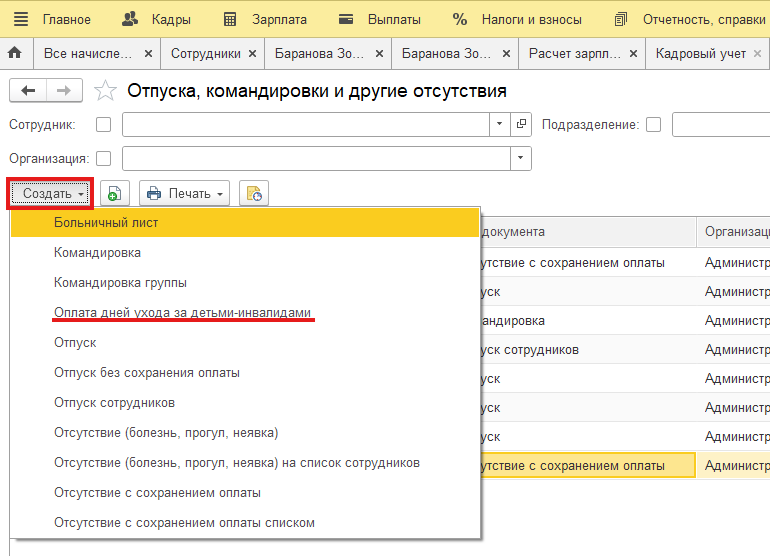Select Командировка группы from the menu
The image size is (770, 556).
click(245, 282)
